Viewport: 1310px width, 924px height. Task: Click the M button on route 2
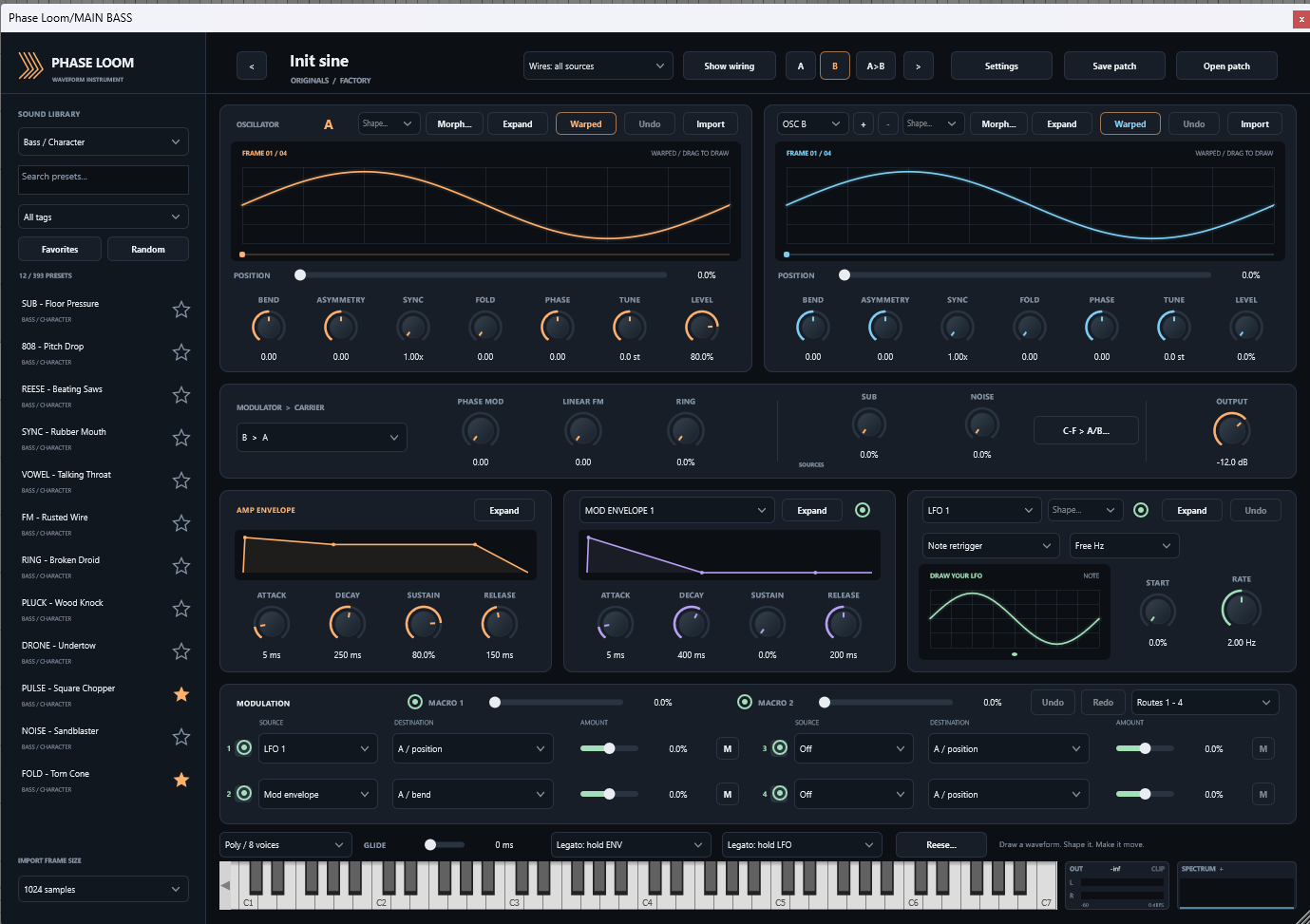tap(728, 795)
